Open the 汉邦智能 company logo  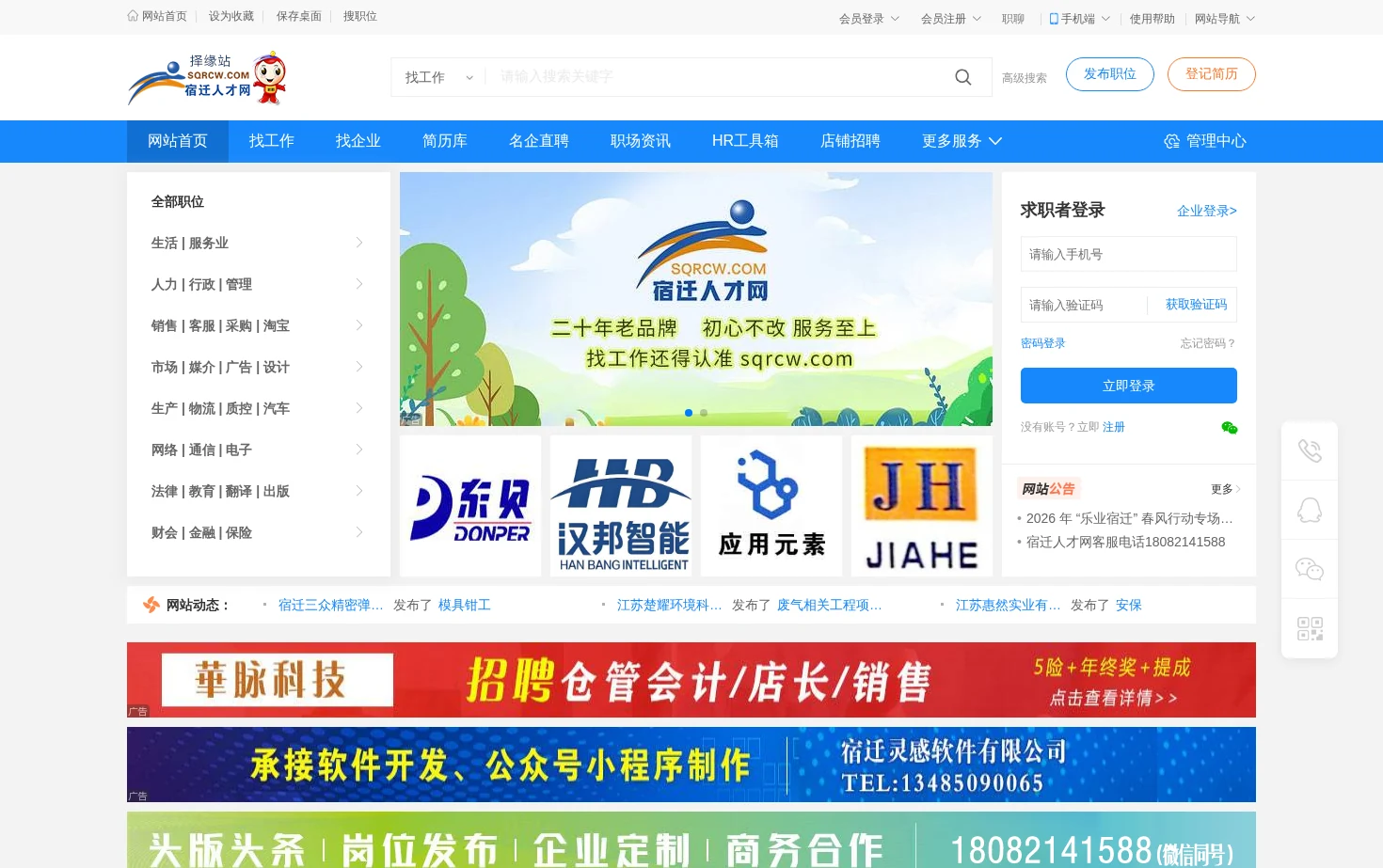tap(621, 506)
